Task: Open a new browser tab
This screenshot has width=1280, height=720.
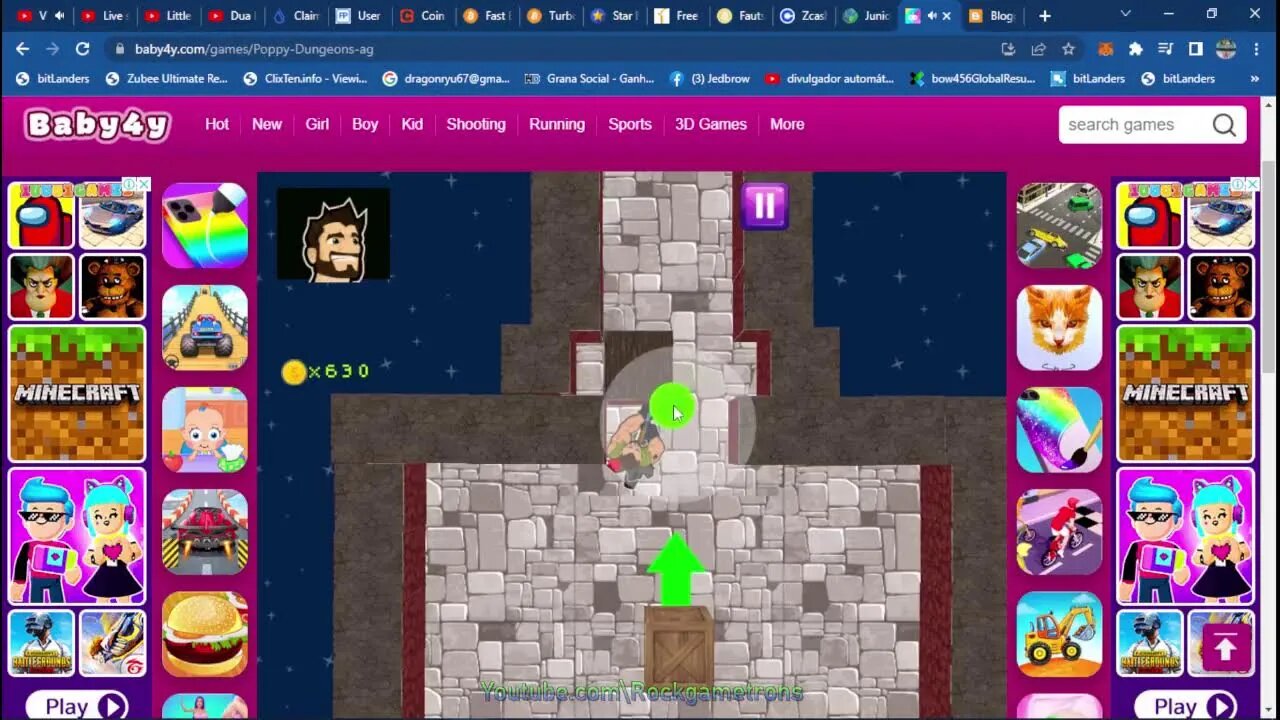Action: (1045, 15)
